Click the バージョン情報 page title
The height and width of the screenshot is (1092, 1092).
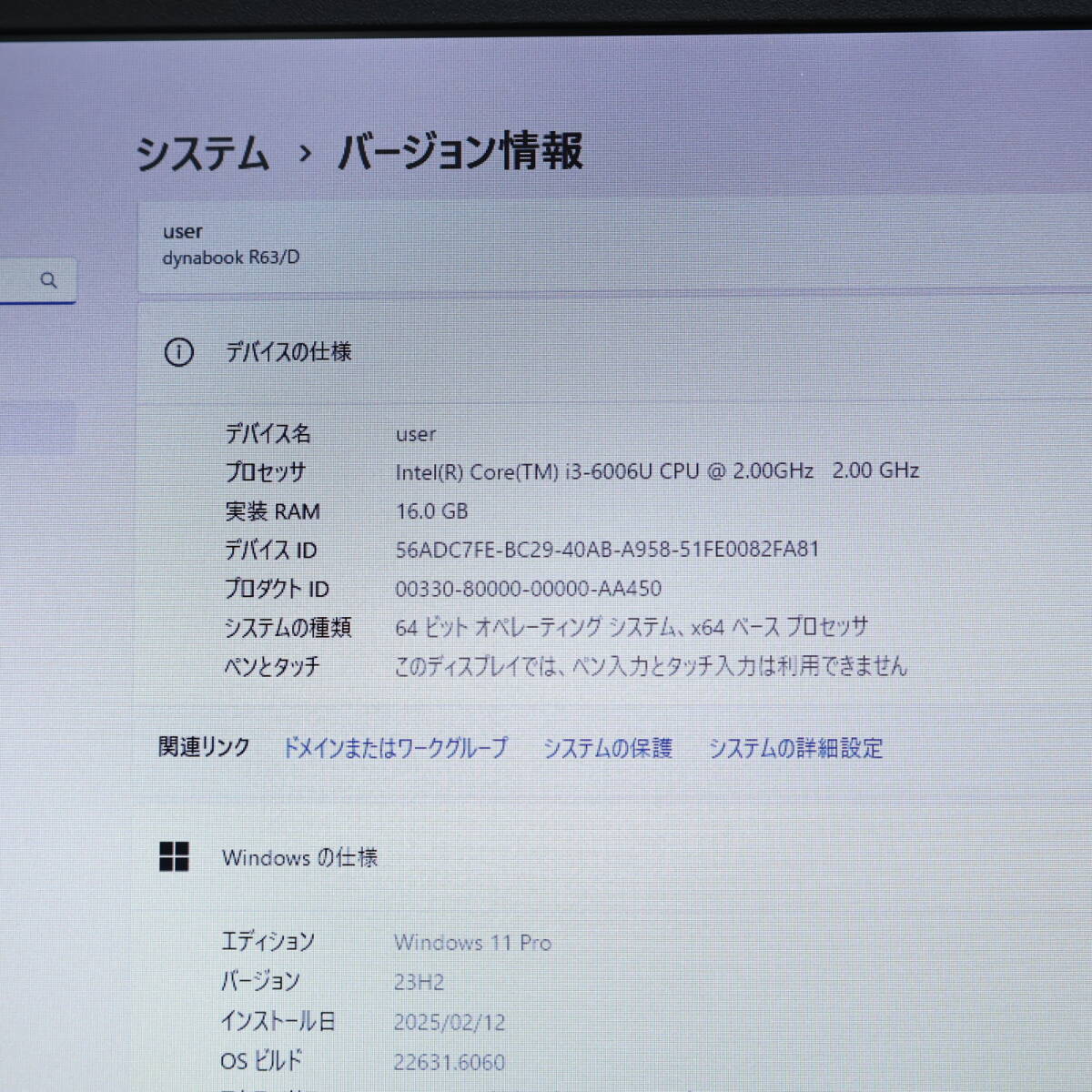click(x=460, y=151)
